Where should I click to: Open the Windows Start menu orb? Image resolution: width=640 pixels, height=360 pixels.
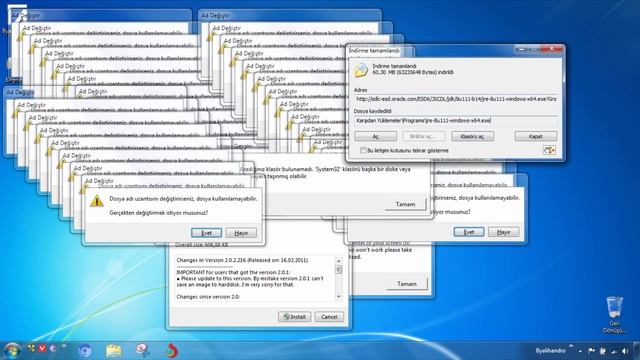(x=11, y=351)
